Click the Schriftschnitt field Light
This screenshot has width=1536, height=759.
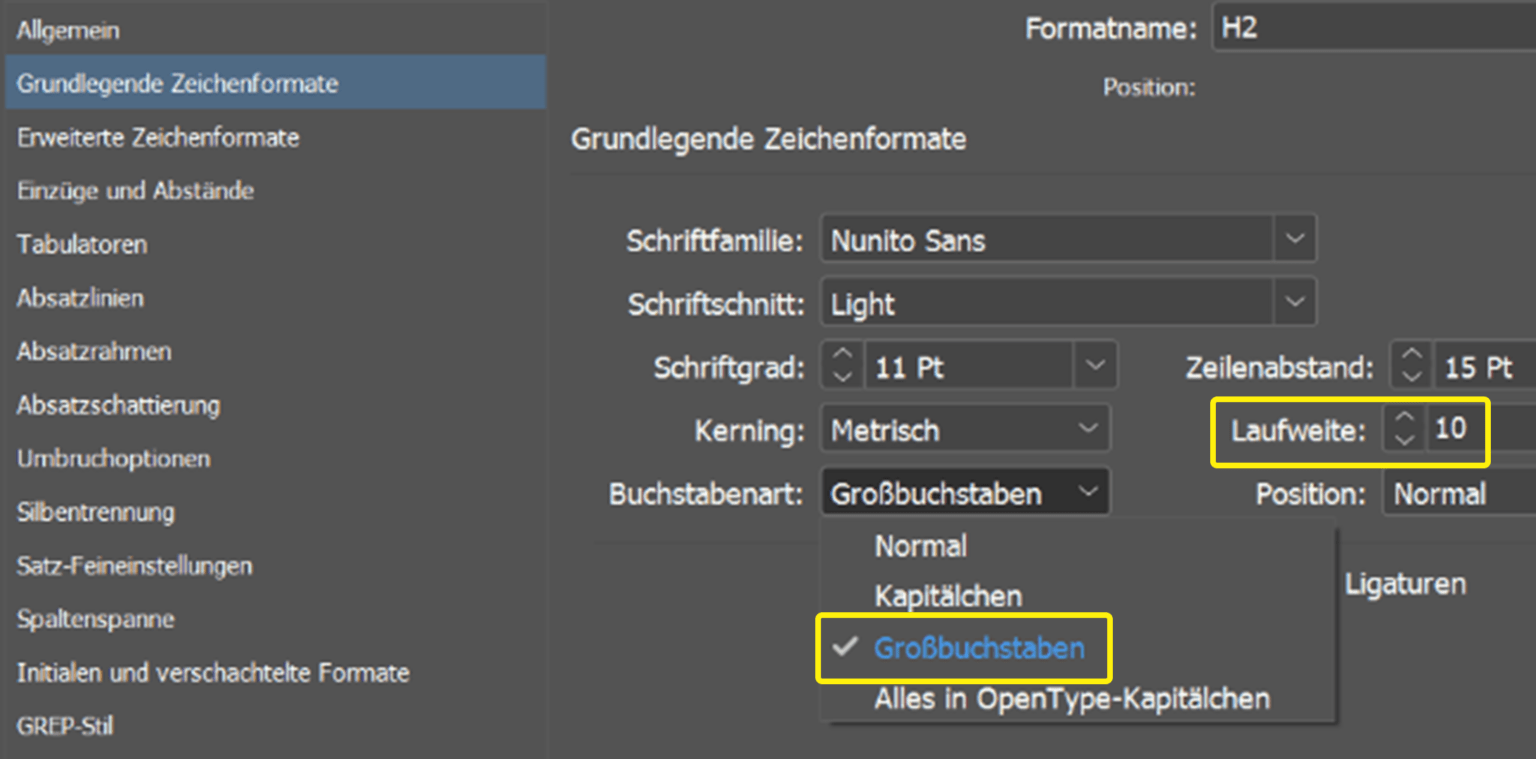(x=1048, y=304)
